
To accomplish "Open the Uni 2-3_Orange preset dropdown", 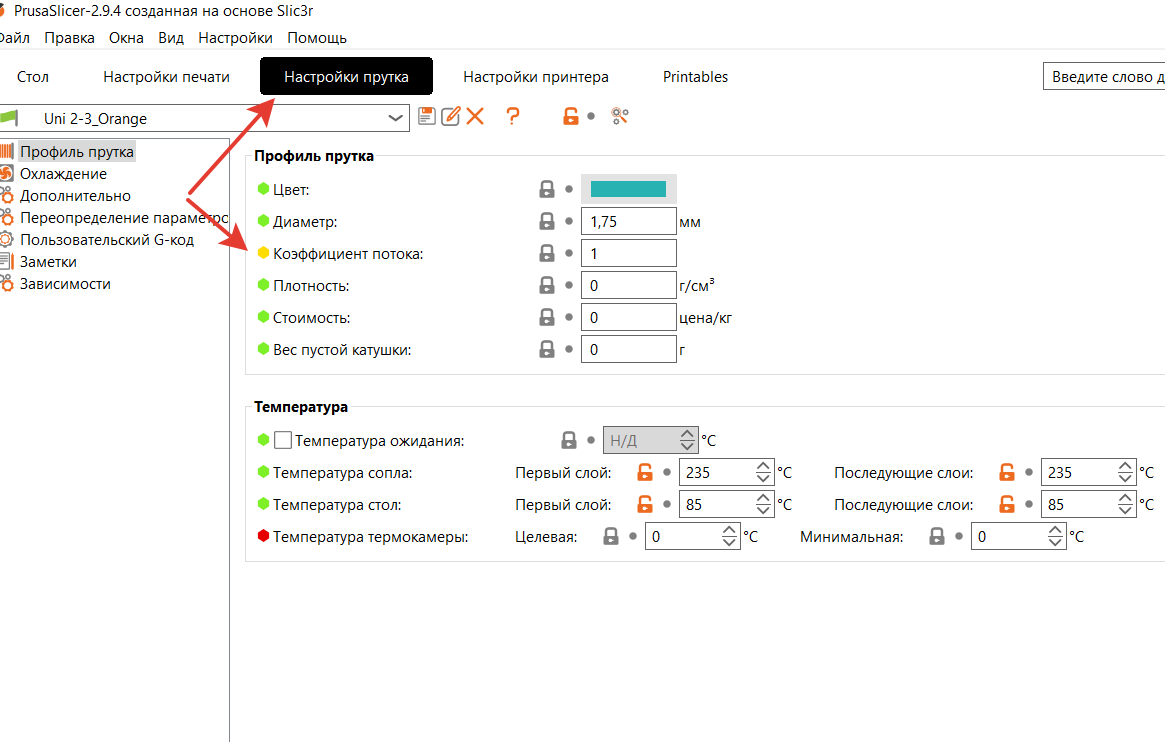I will [x=396, y=118].
